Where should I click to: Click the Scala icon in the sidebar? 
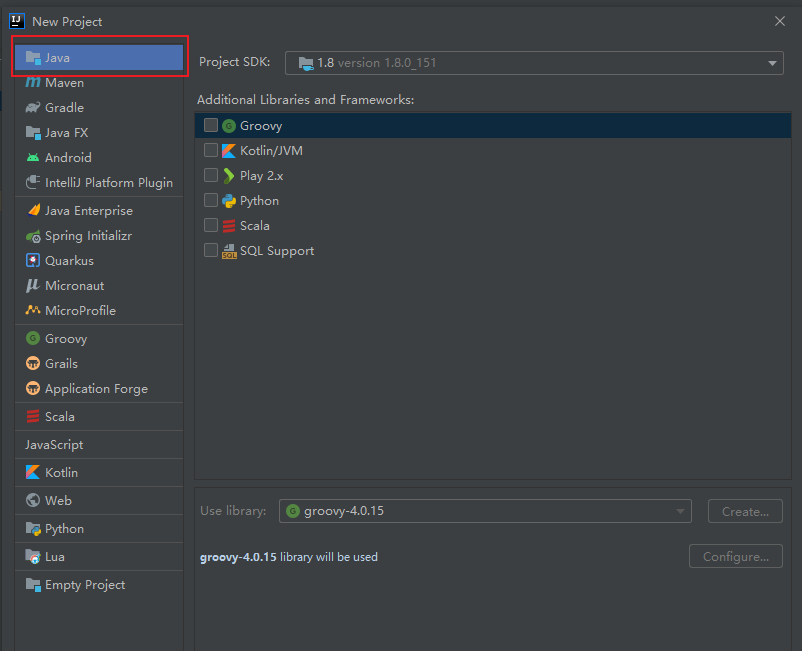point(33,416)
